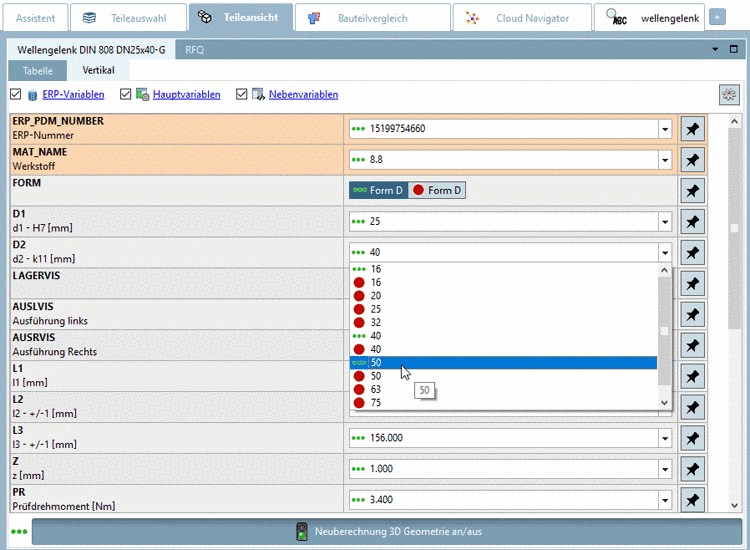Collapse the D2 value dropdown
Viewport: 750px width, 550px height.
tap(665, 253)
